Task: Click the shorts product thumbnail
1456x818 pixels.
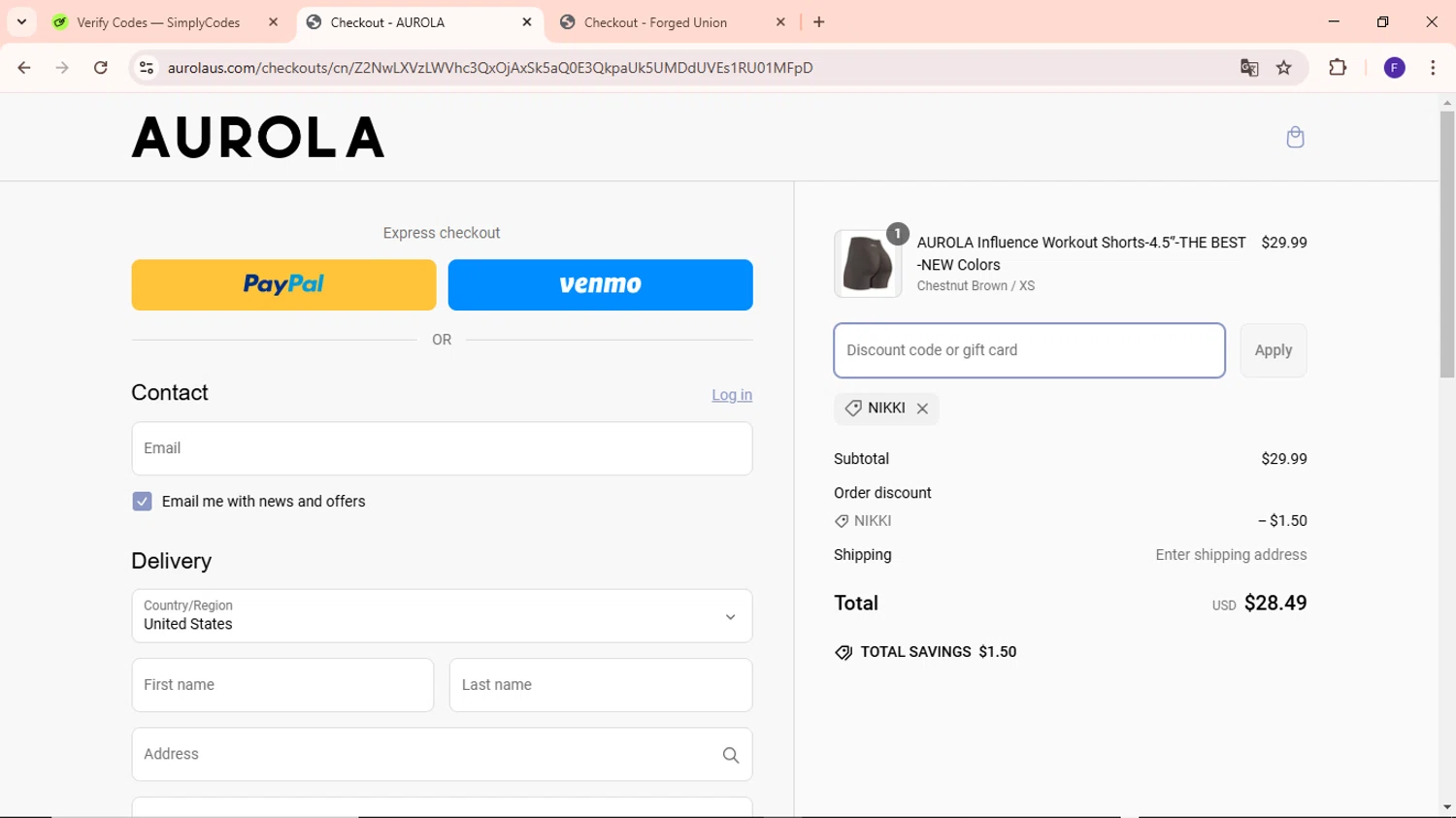Action: pyautogui.click(x=868, y=264)
